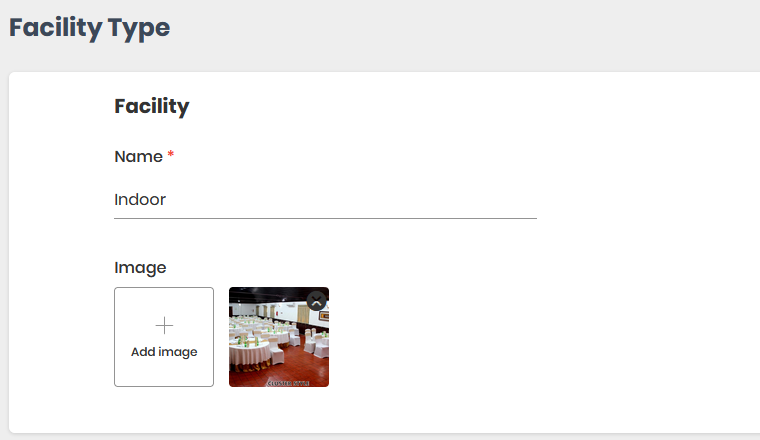Screen dimensions: 760x440
Task: Click the red required asterisk
Action: point(171,154)
